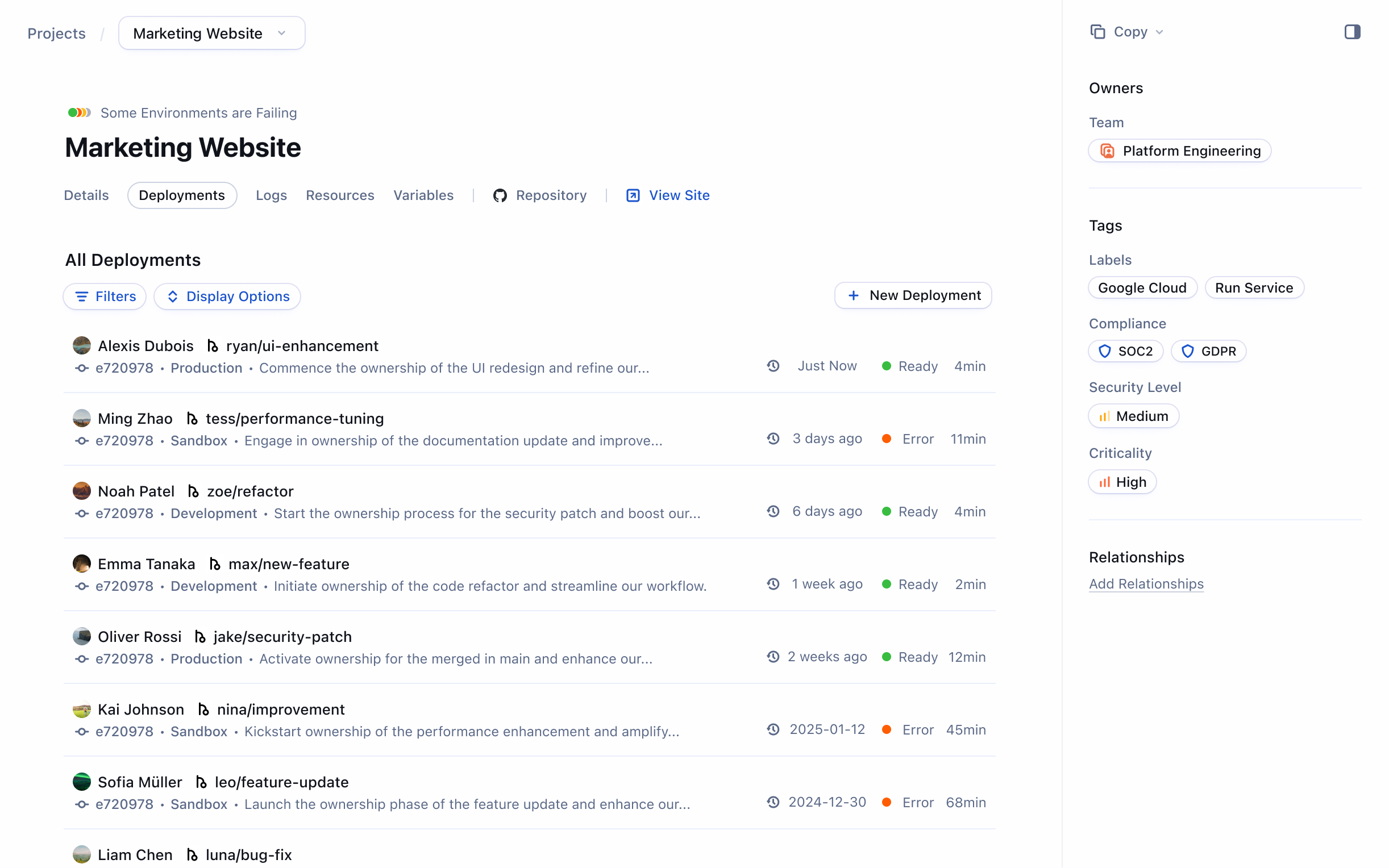Switch to the Resources tab
This screenshot has height=868, width=1389.
click(x=340, y=195)
